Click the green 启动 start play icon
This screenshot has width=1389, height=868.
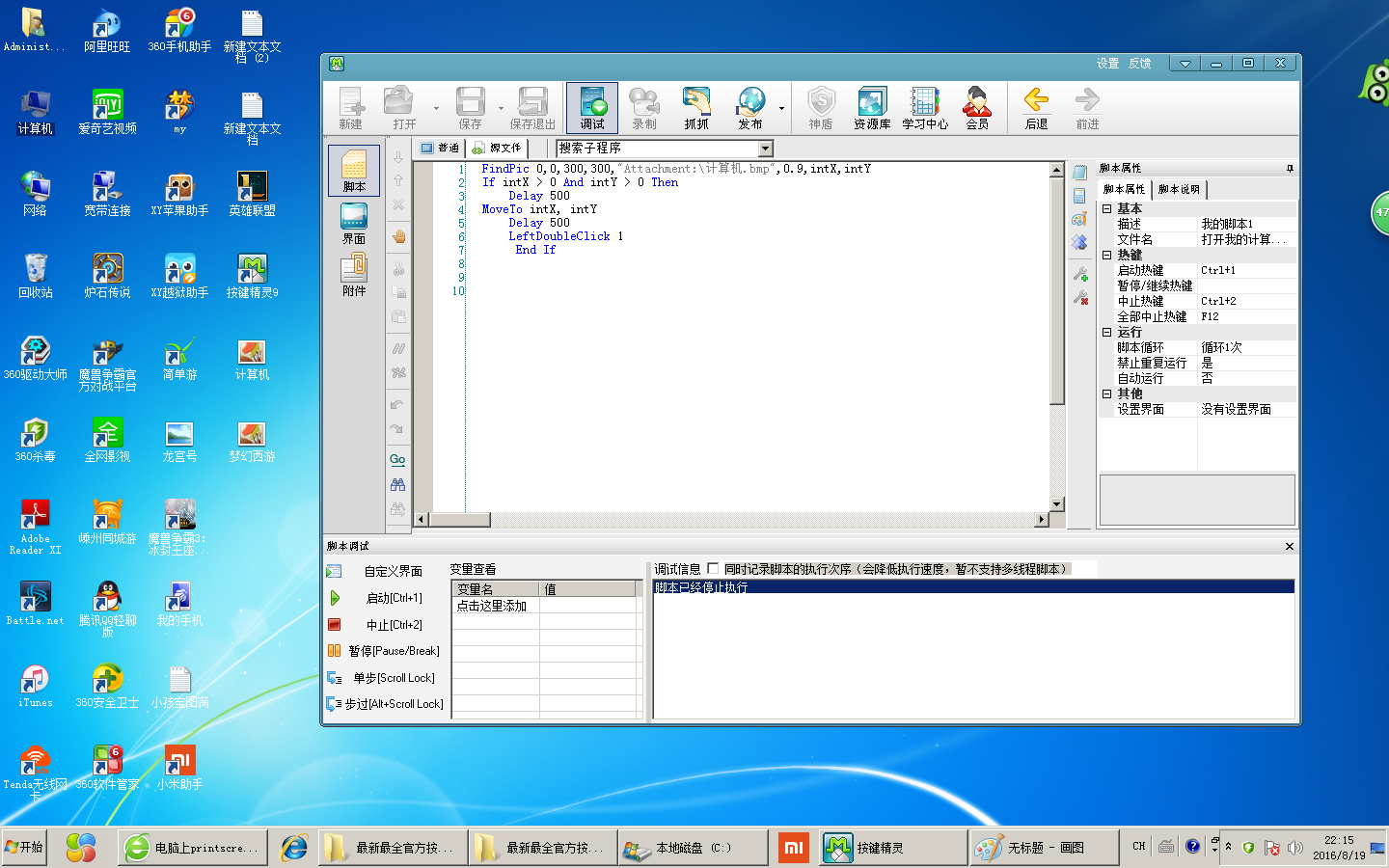(335, 598)
